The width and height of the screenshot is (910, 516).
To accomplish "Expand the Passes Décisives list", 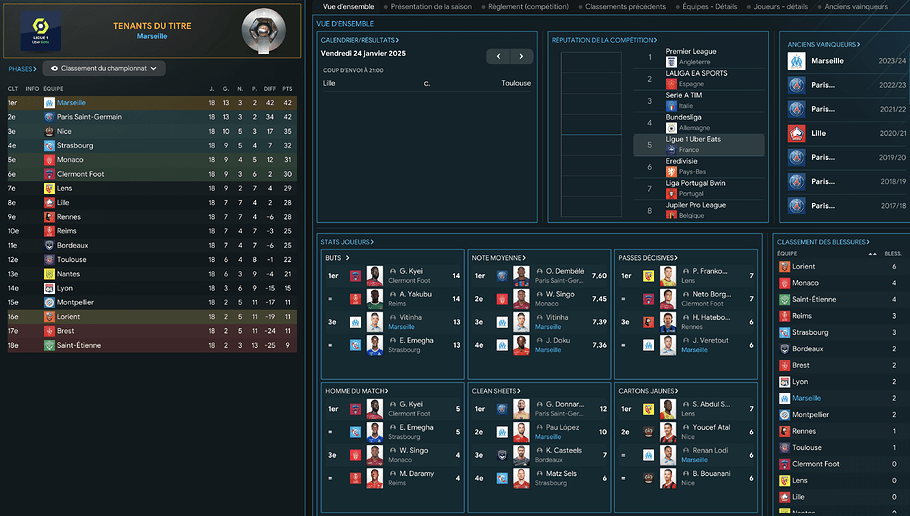I will (x=648, y=258).
